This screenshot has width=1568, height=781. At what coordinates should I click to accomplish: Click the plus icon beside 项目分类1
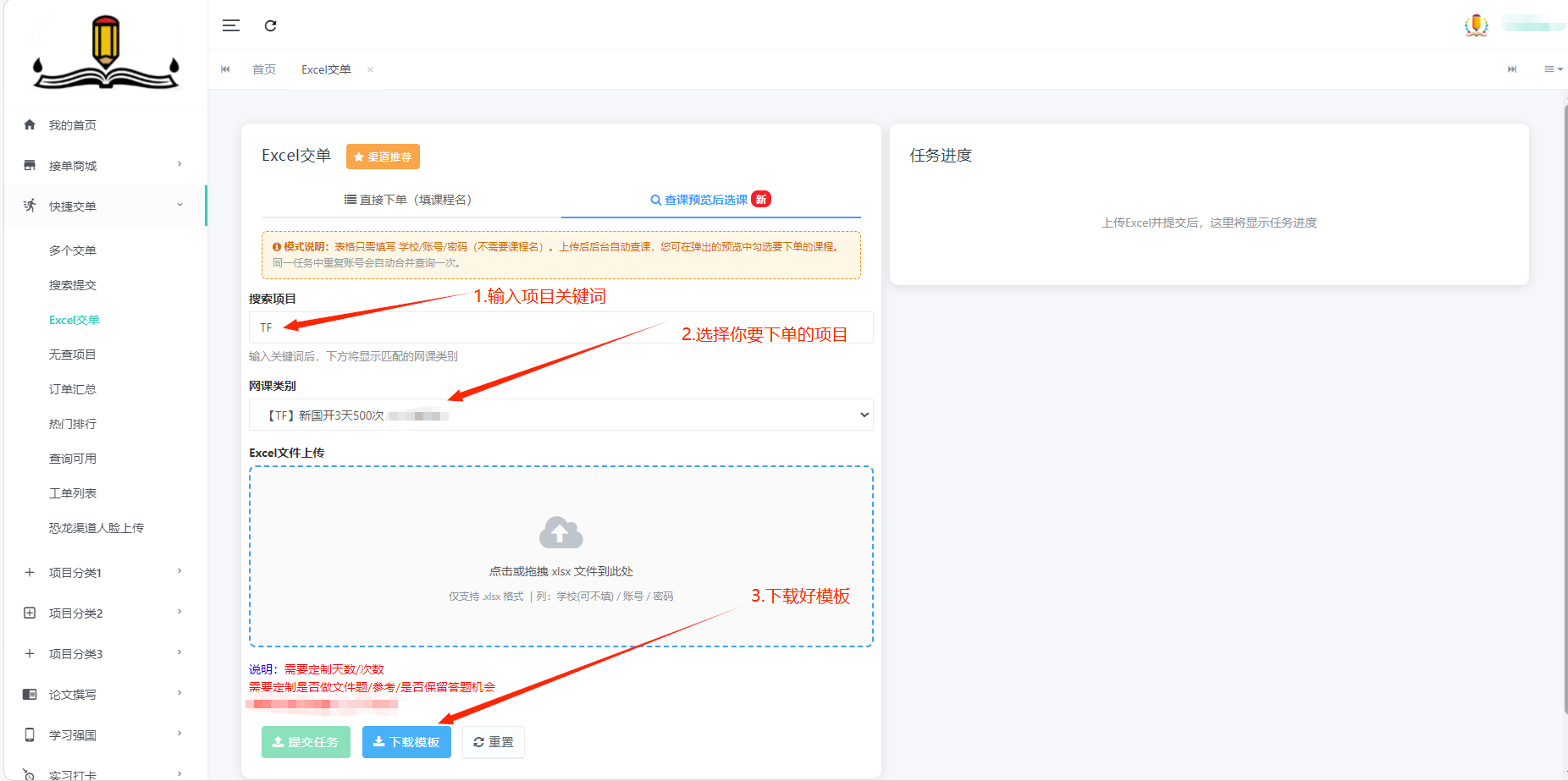click(x=30, y=572)
